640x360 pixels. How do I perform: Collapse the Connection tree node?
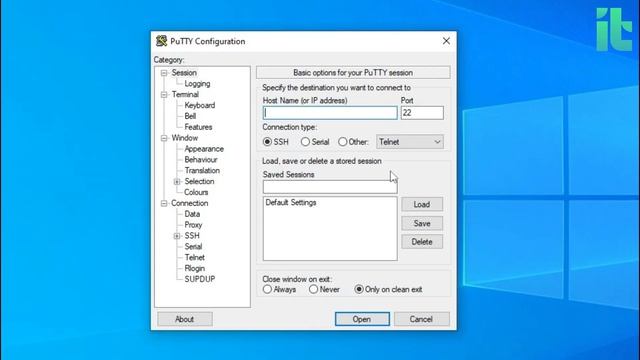(164, 203)
